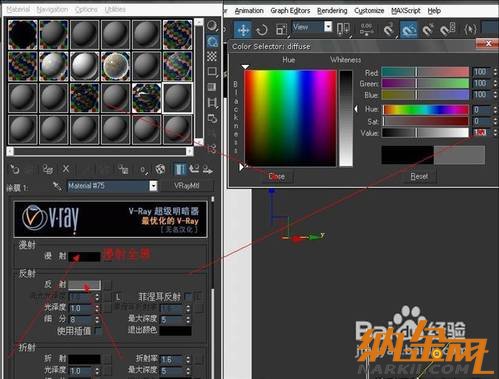Select the Move tool in main toolbar
Viewport: 499px width, 379px height.
click(x=243, y=30)
